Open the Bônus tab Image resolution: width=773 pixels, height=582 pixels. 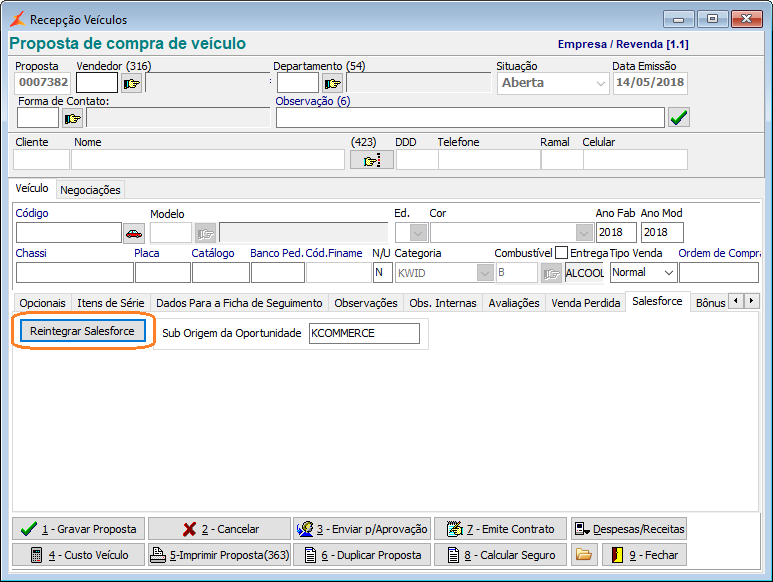[x=710, y=303]
